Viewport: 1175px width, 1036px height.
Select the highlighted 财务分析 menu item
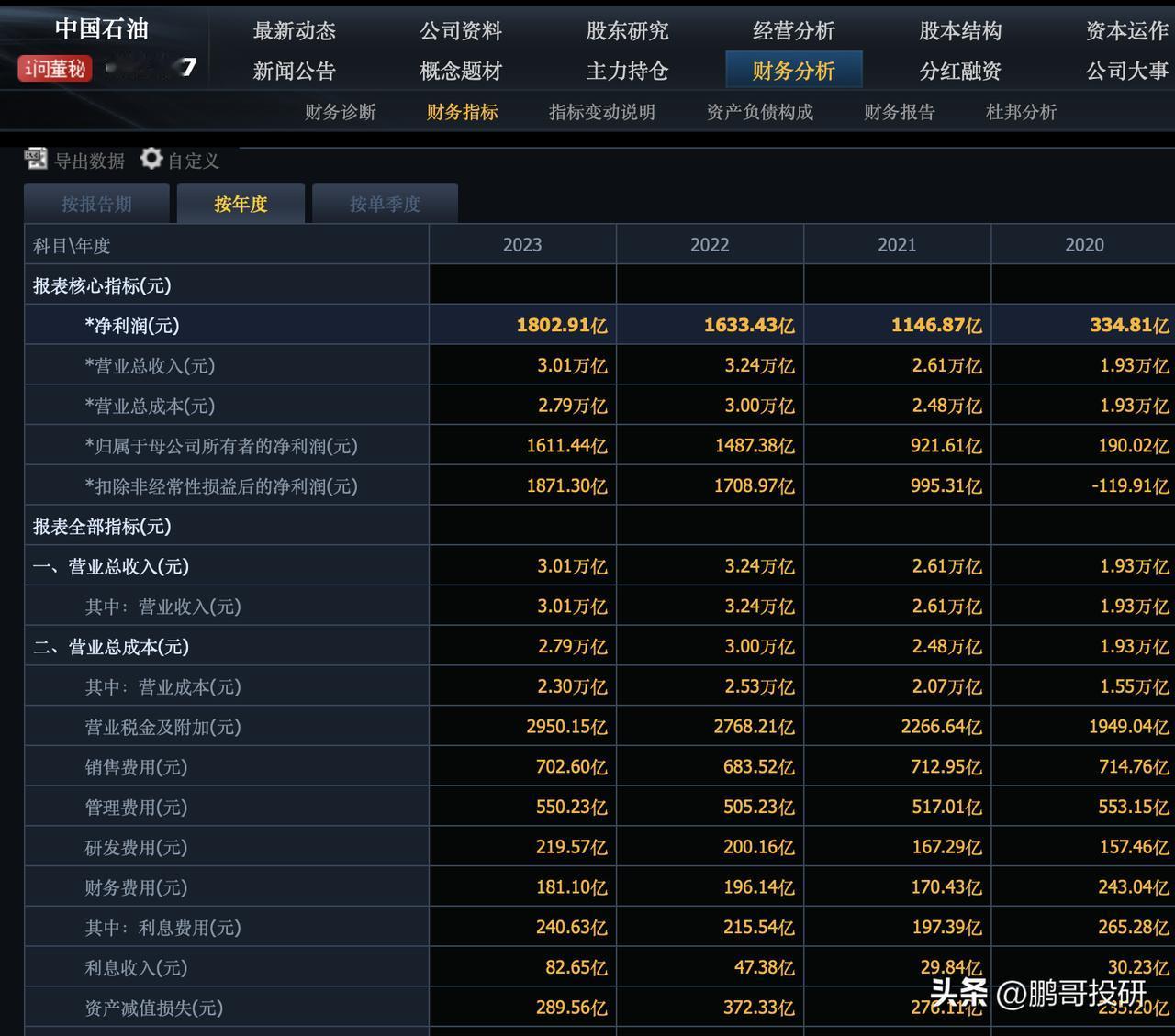(x=794, y=70)
